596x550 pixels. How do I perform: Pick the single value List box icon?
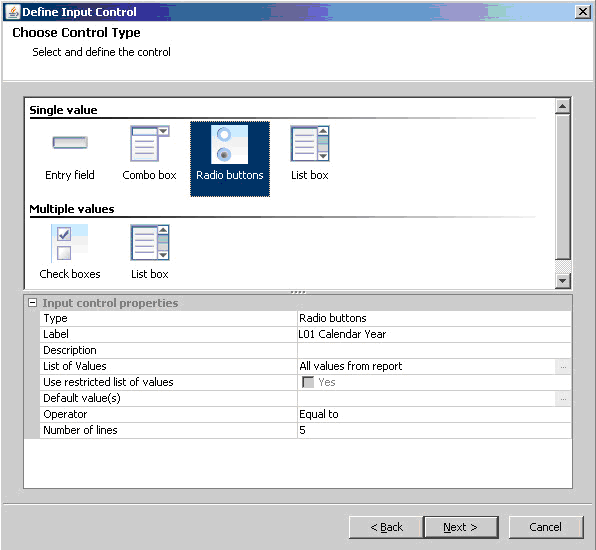point(310,144)
